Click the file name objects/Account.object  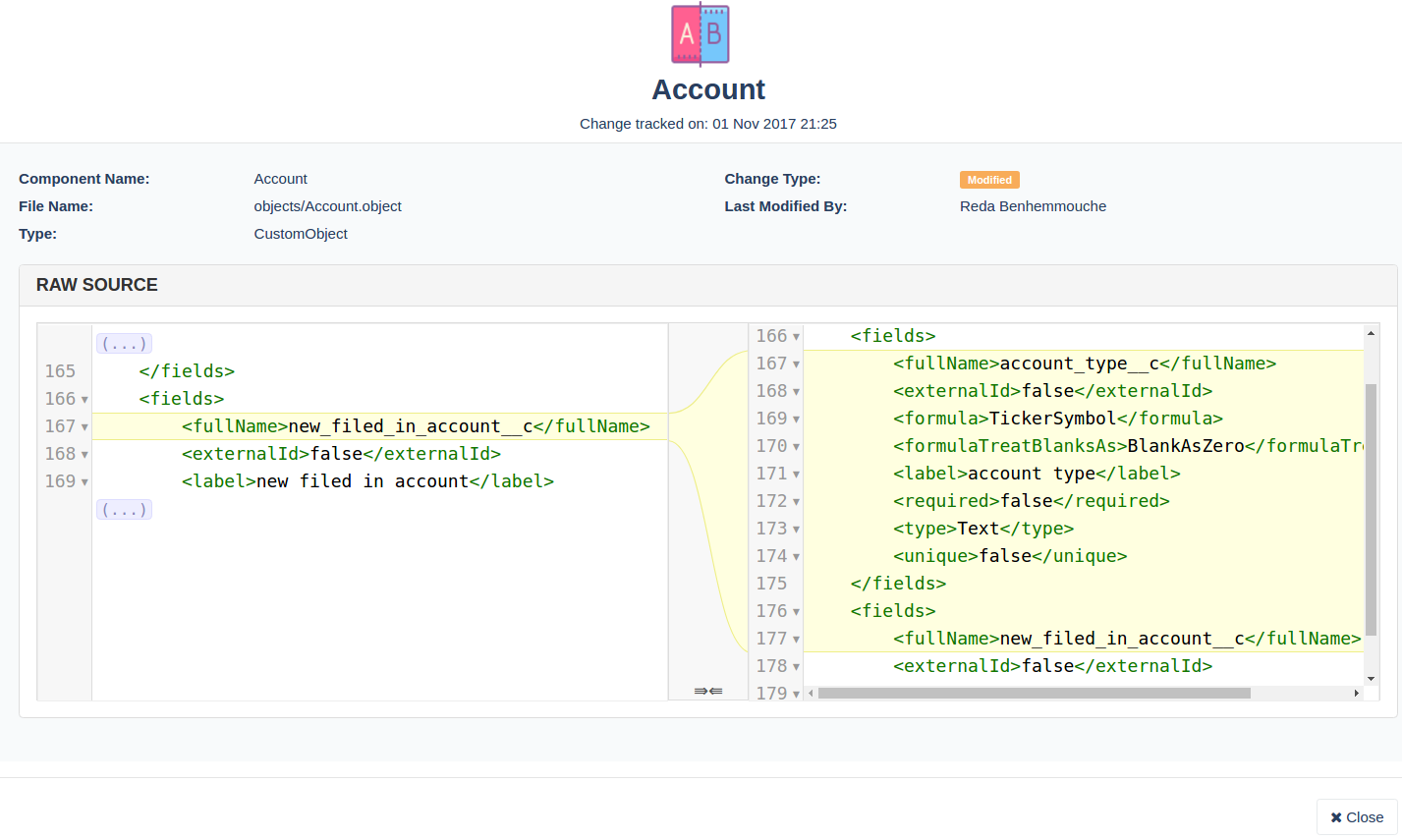328,206
